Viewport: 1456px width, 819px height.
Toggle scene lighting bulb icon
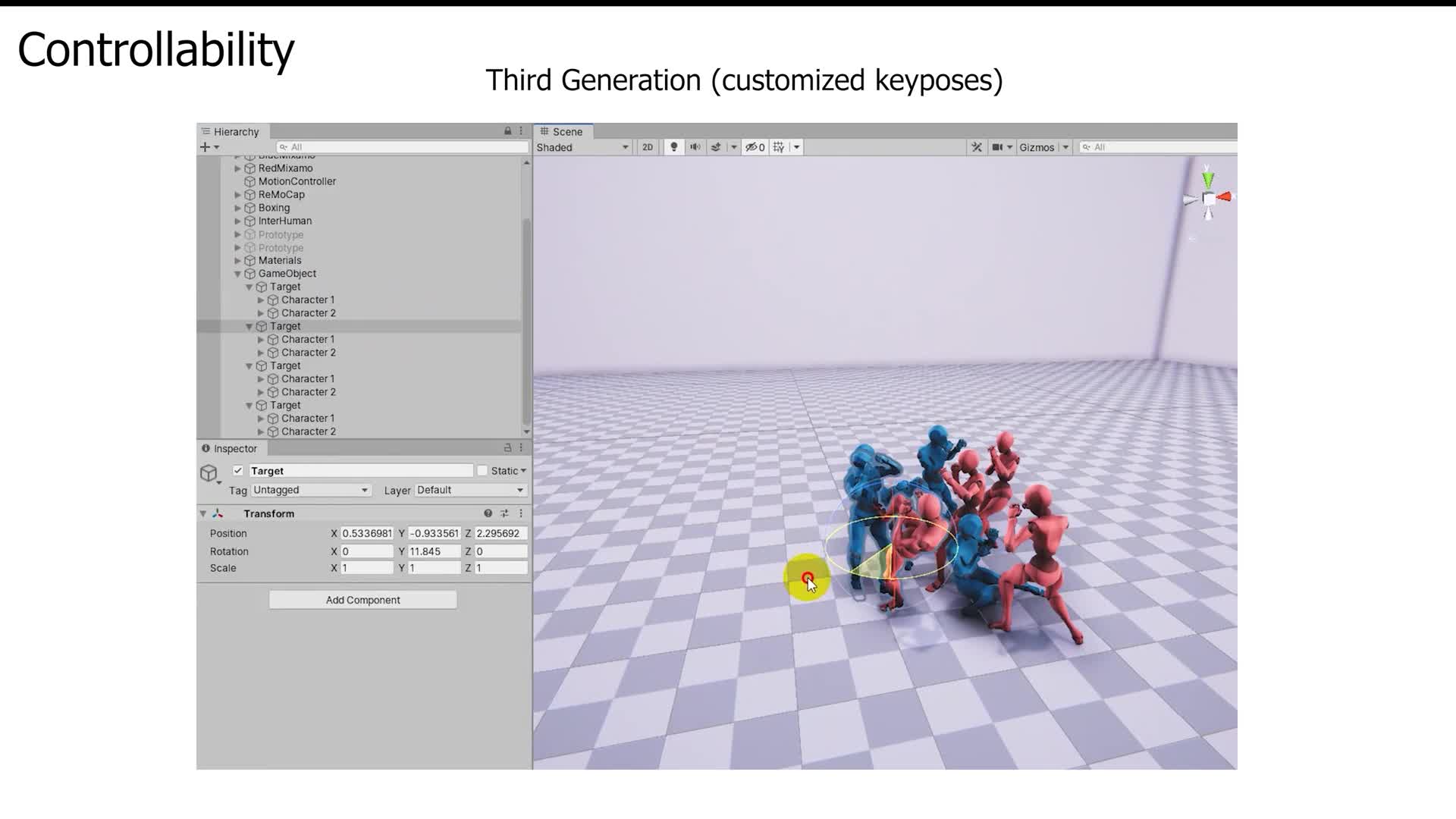tap(673, 147)
